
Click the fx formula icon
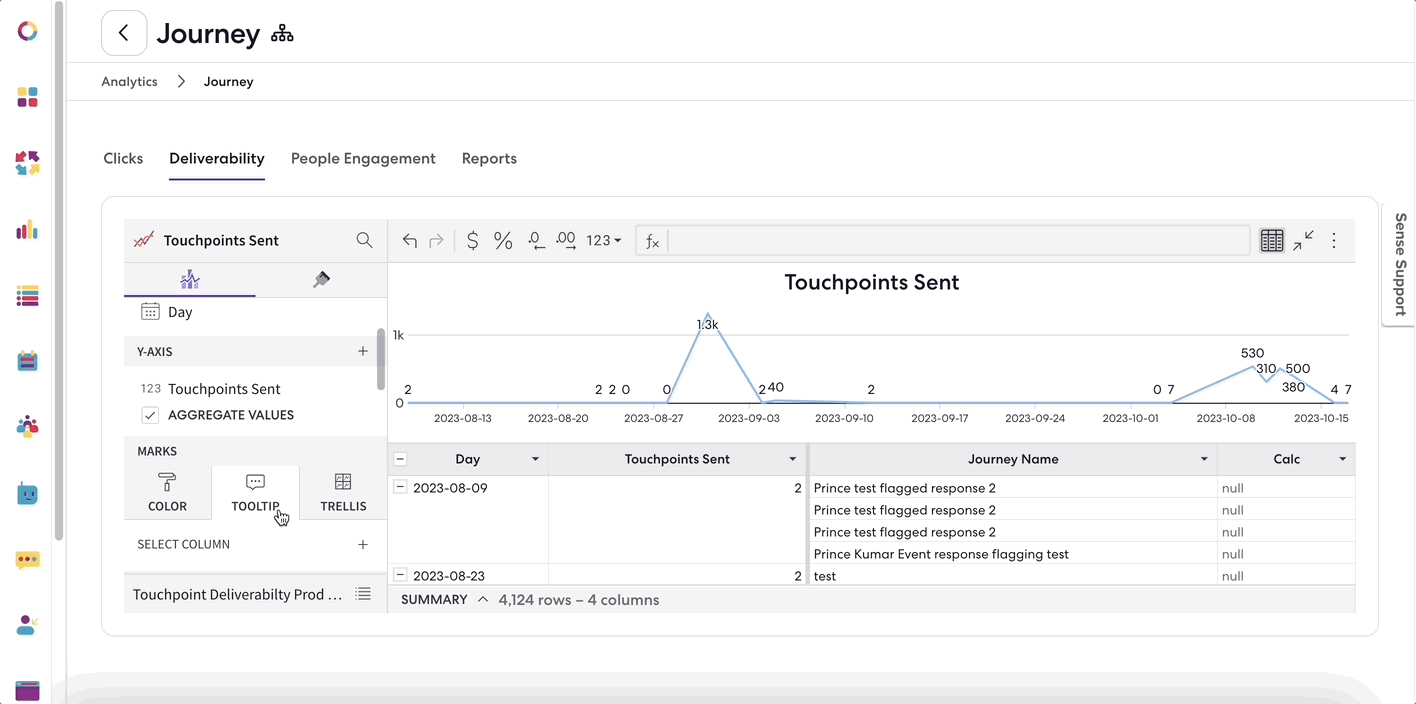(652, 241)
